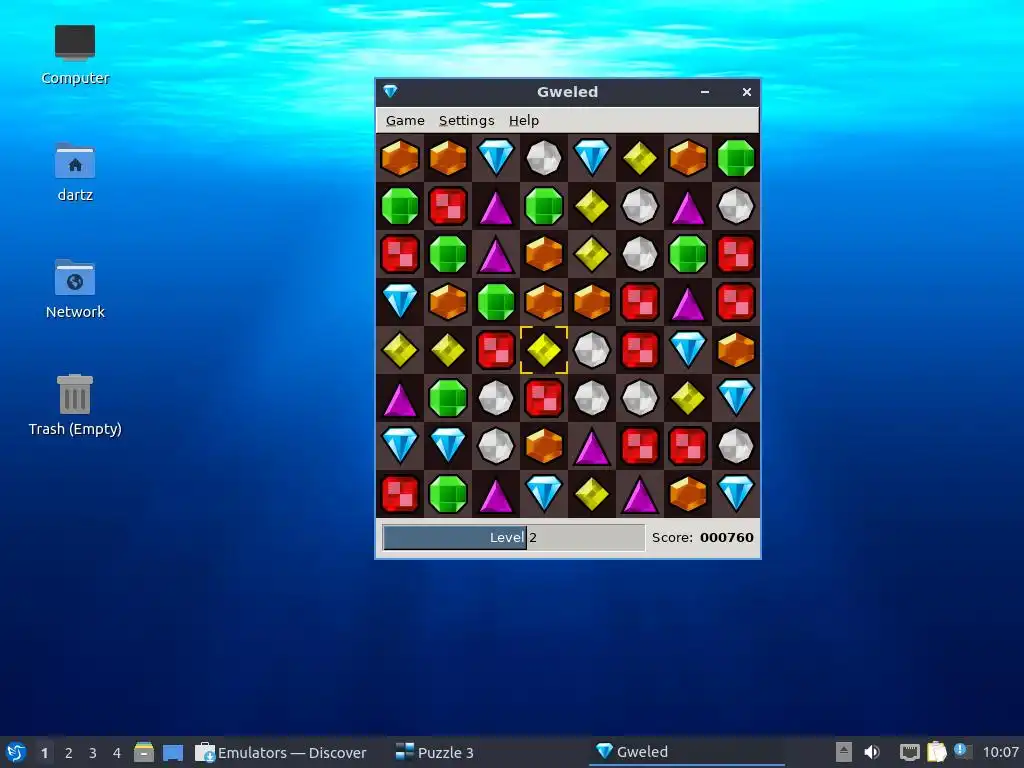
Task: Open the application launcher menu in the taskbar
Action: 16,752
